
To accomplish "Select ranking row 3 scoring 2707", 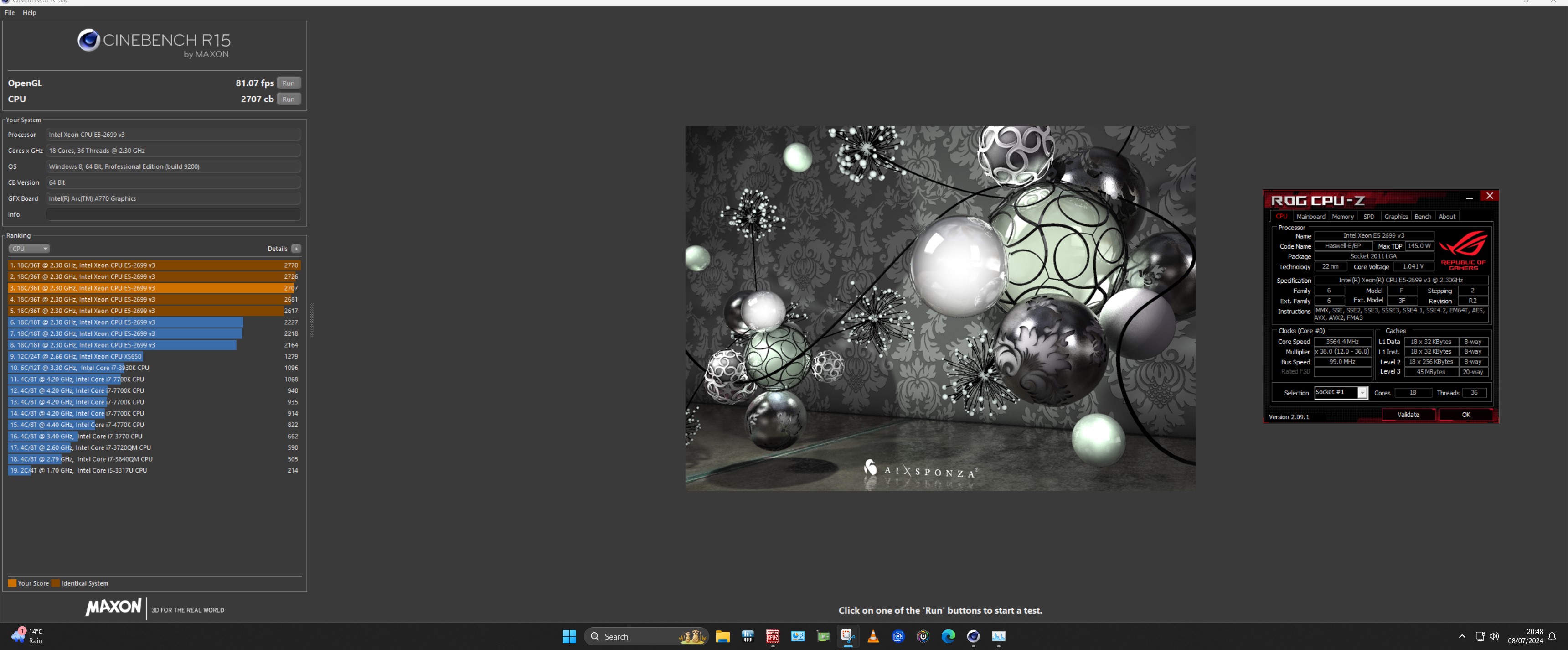I will click(155, 288).
